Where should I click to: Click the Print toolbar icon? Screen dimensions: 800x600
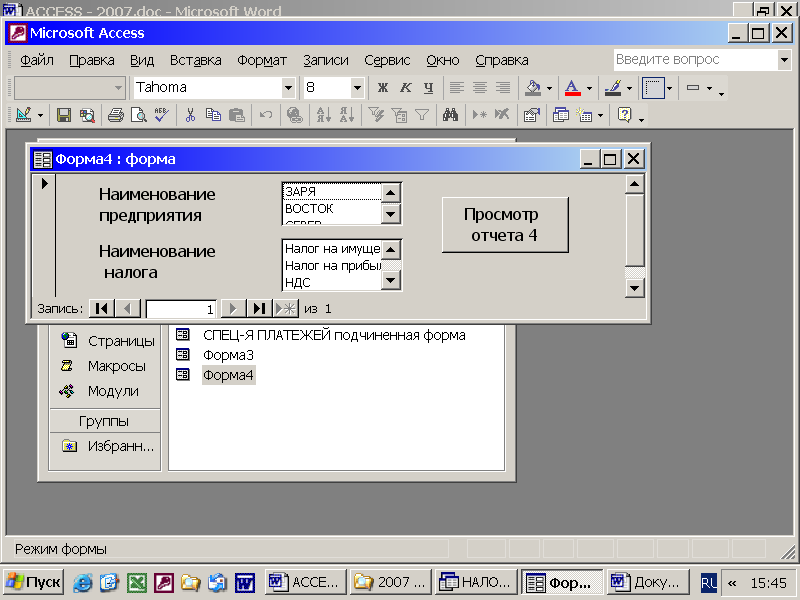pyautogui.click(x=116, y=115)
